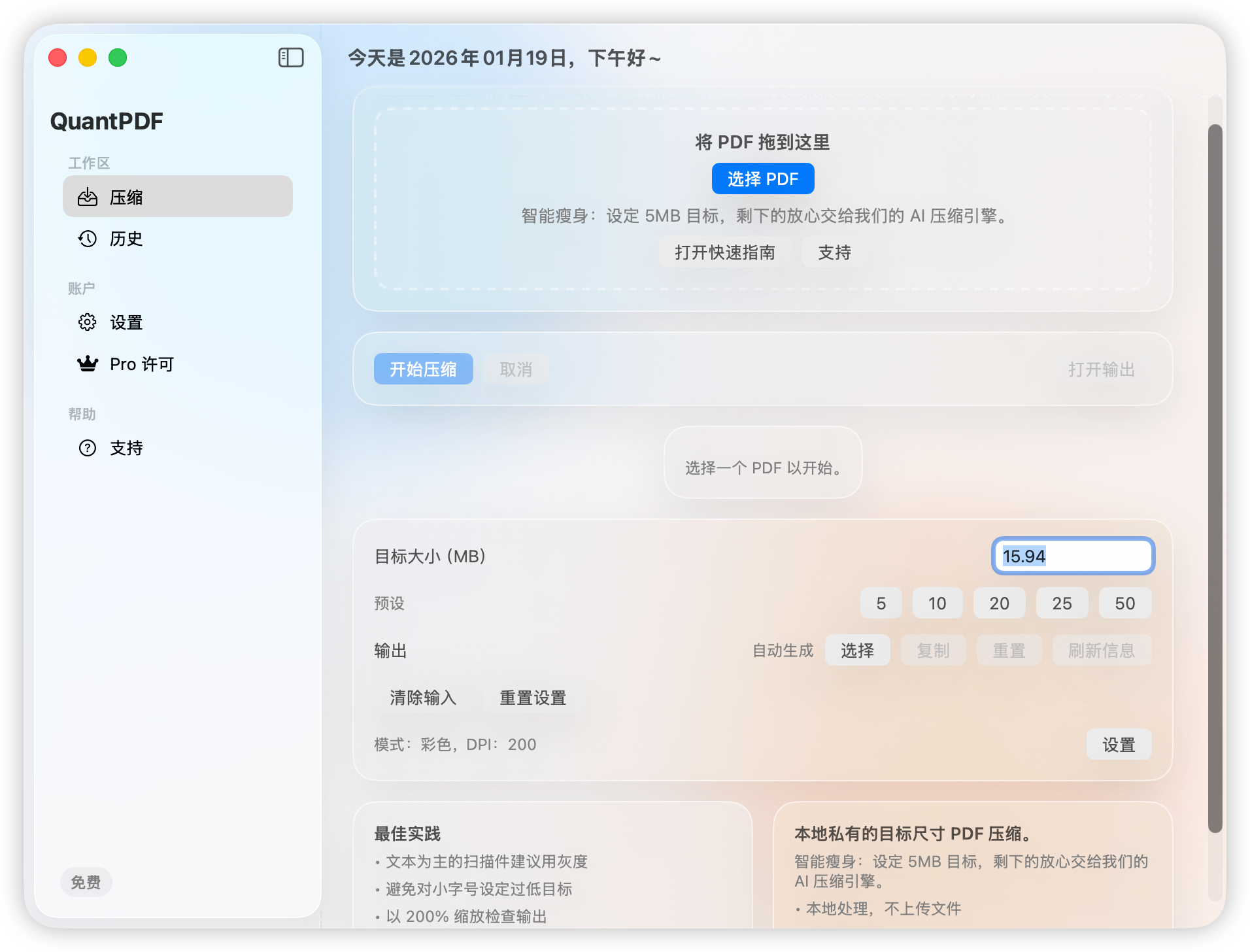Open 设置 from the 账户 section
The image size is (1250, 952).
127,322
